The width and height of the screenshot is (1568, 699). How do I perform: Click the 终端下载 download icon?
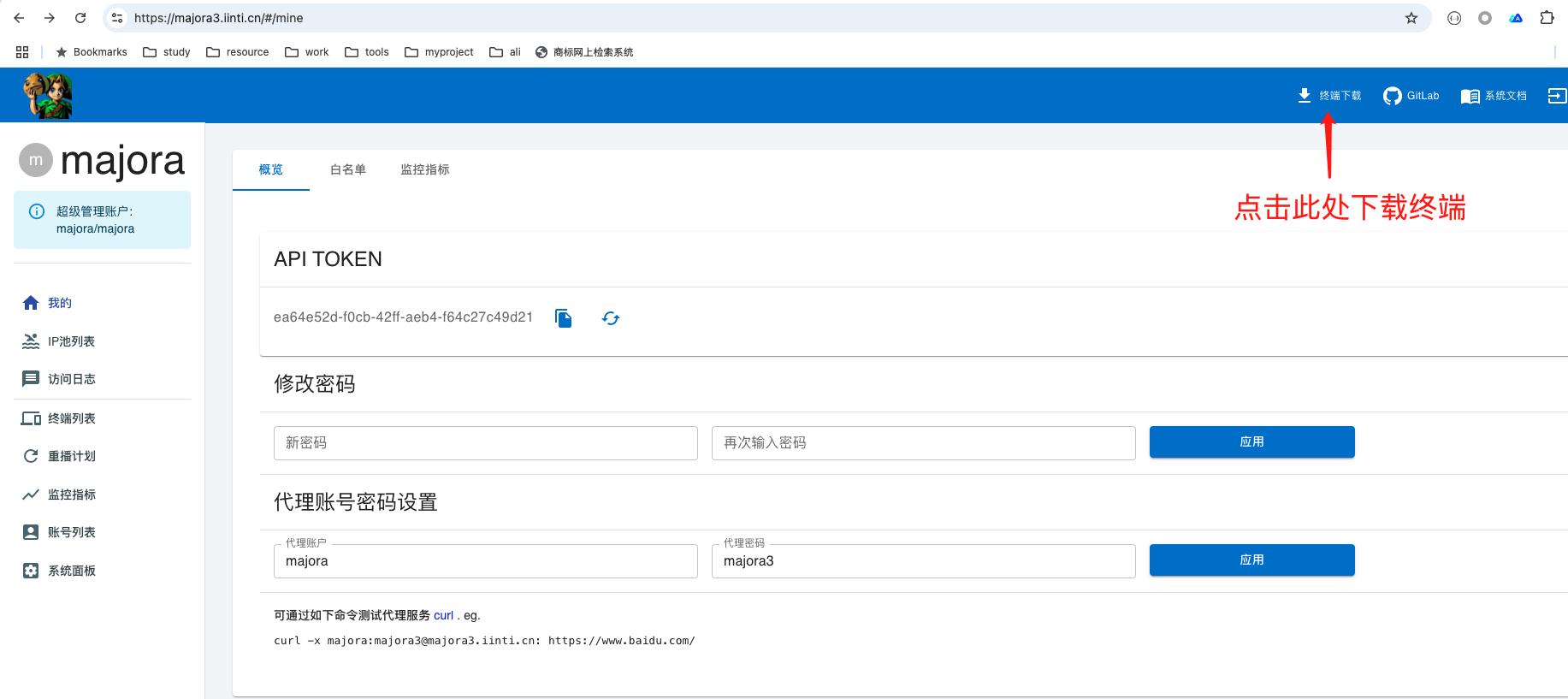(1305, 95)
